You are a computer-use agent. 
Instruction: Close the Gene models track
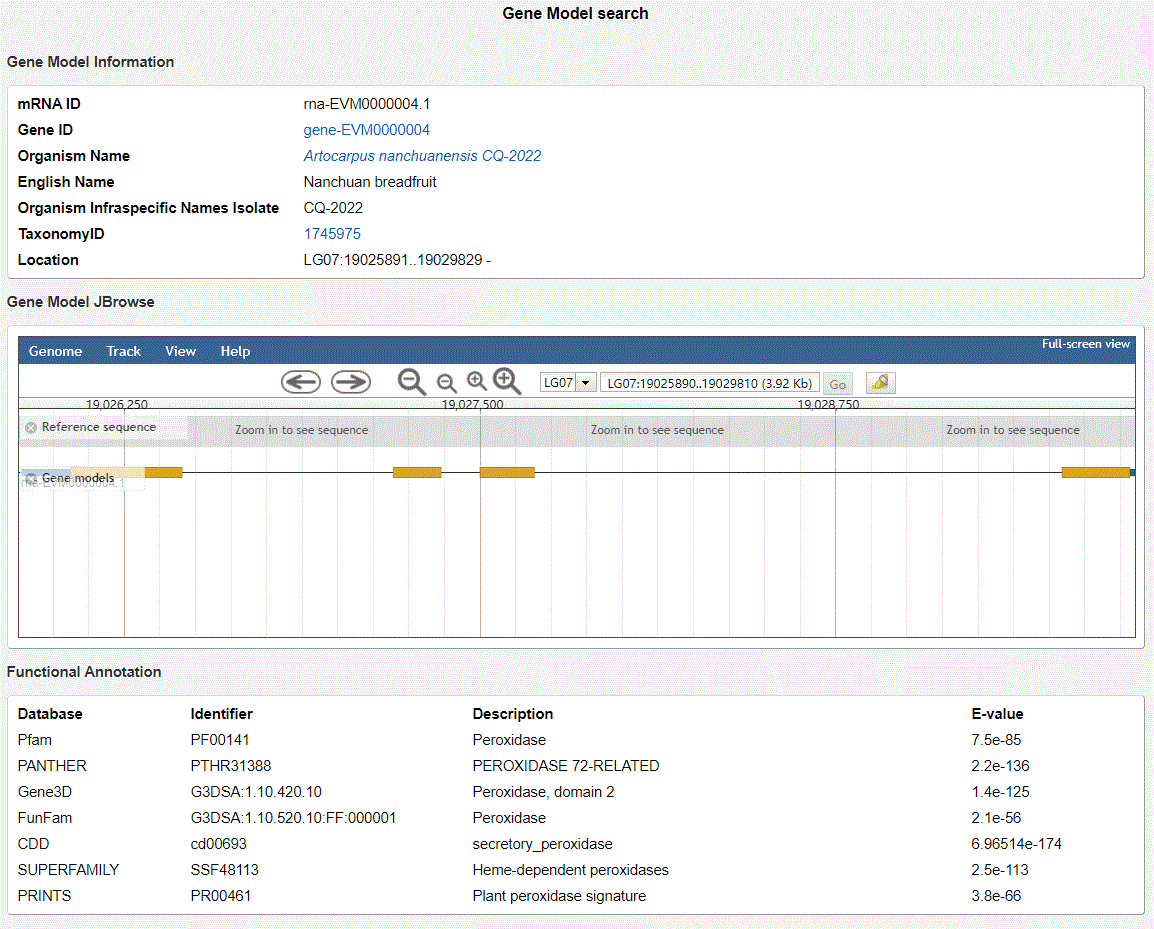[31, 479]
